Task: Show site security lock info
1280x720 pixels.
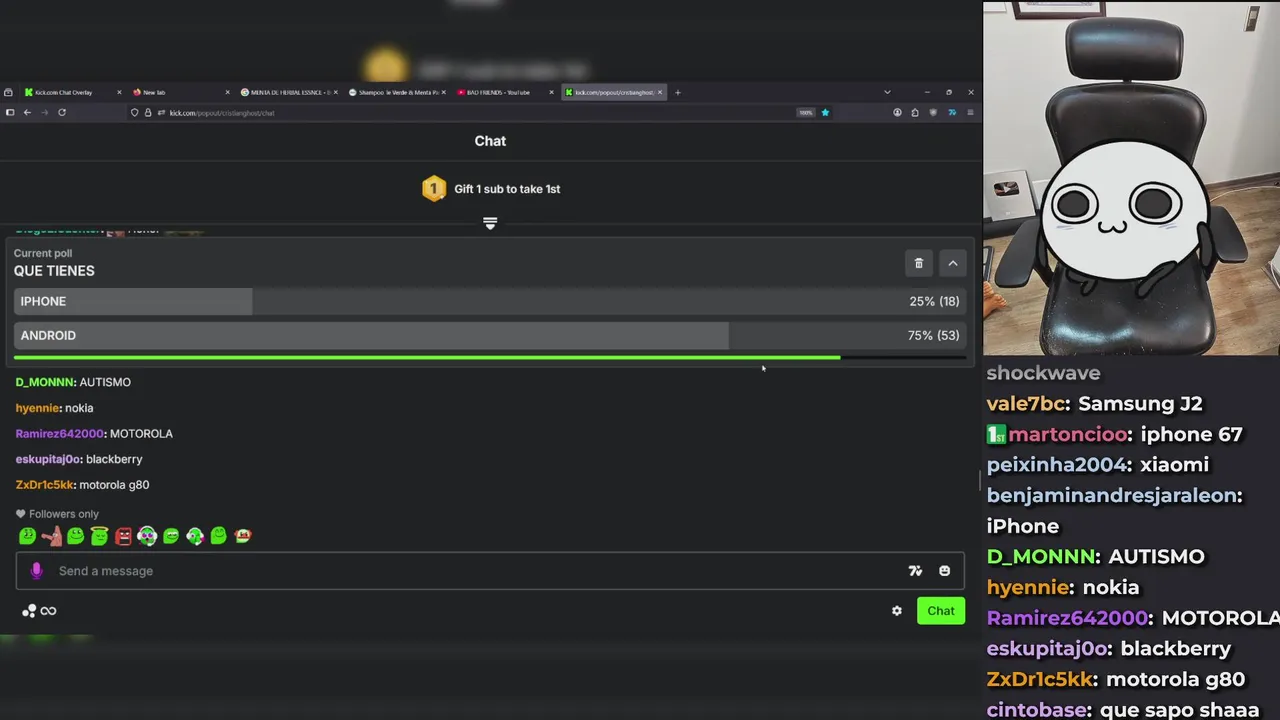Action: pyautogui.click(x=148, y=113)
